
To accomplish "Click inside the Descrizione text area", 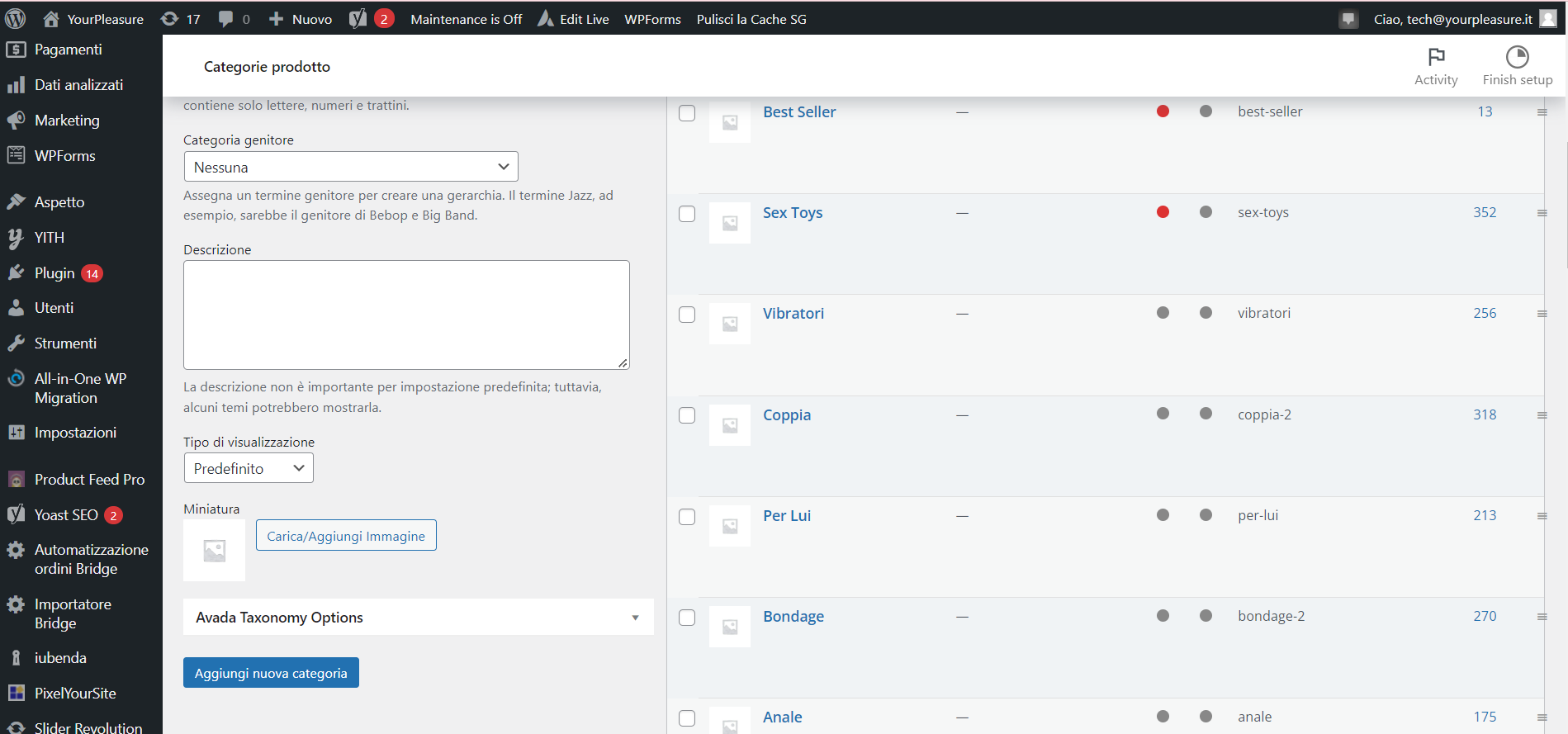I will (406, 315).
